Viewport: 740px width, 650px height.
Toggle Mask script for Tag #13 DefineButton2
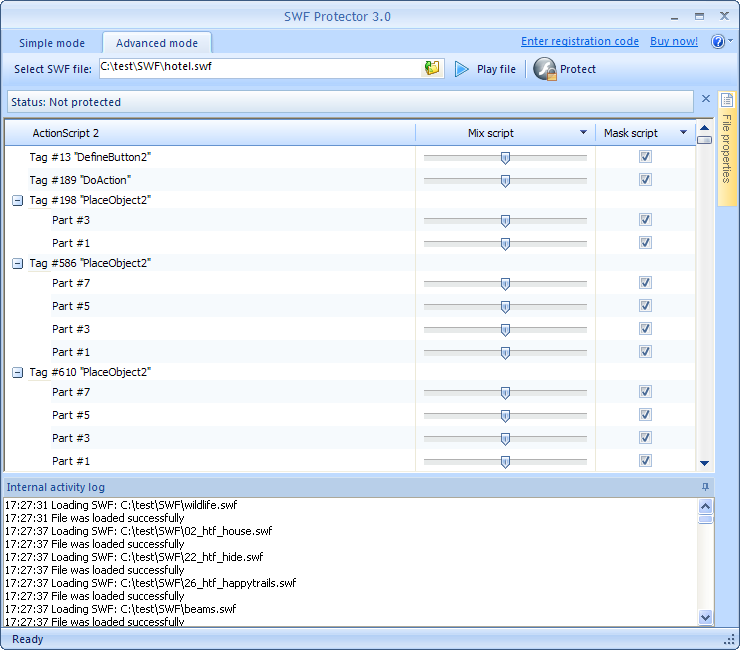click(645, 157)
